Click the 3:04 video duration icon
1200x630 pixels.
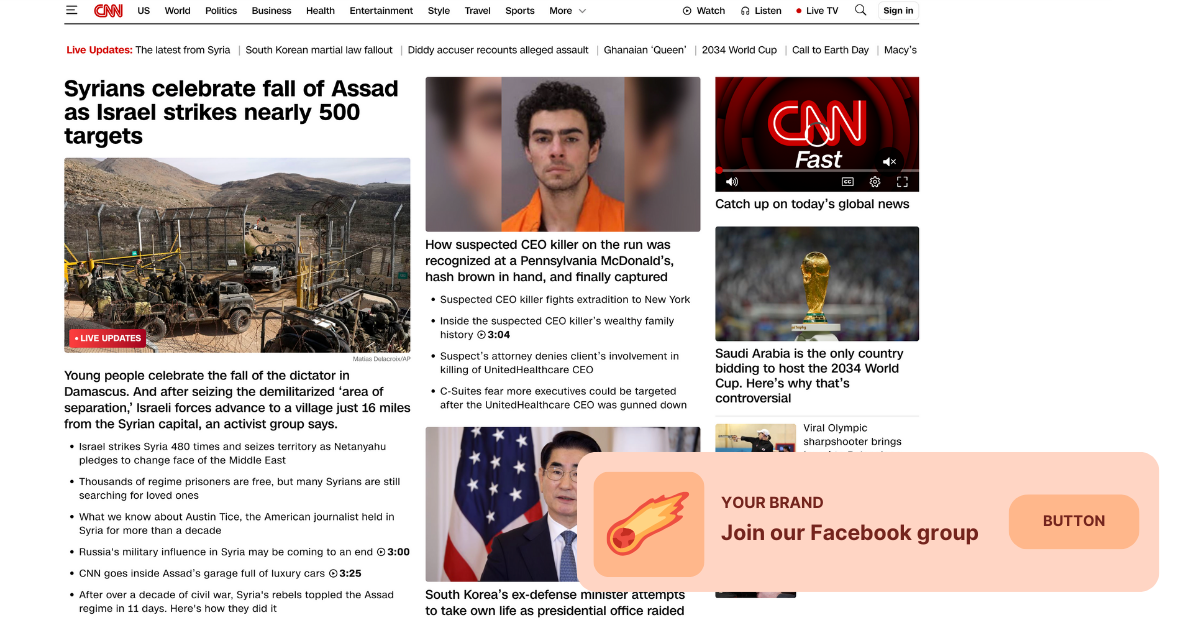[481, 335]
